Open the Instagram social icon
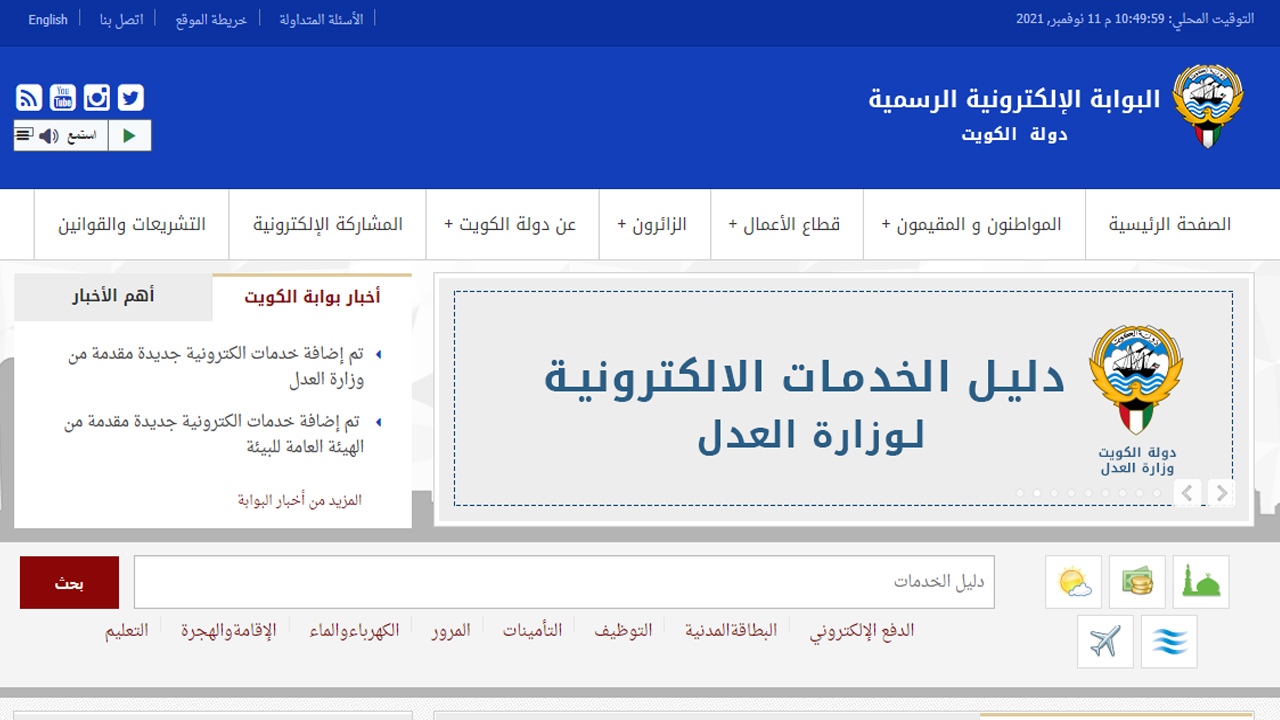 [97, 97]
